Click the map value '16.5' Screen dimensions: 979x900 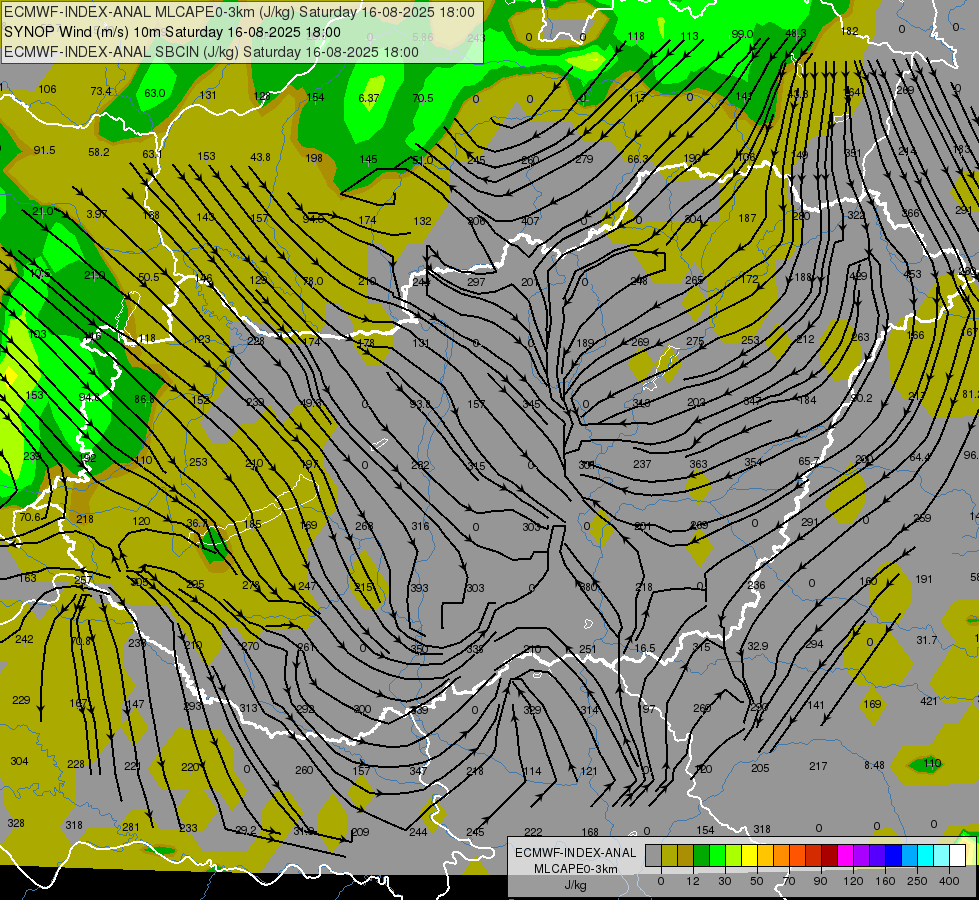point(645,648)
